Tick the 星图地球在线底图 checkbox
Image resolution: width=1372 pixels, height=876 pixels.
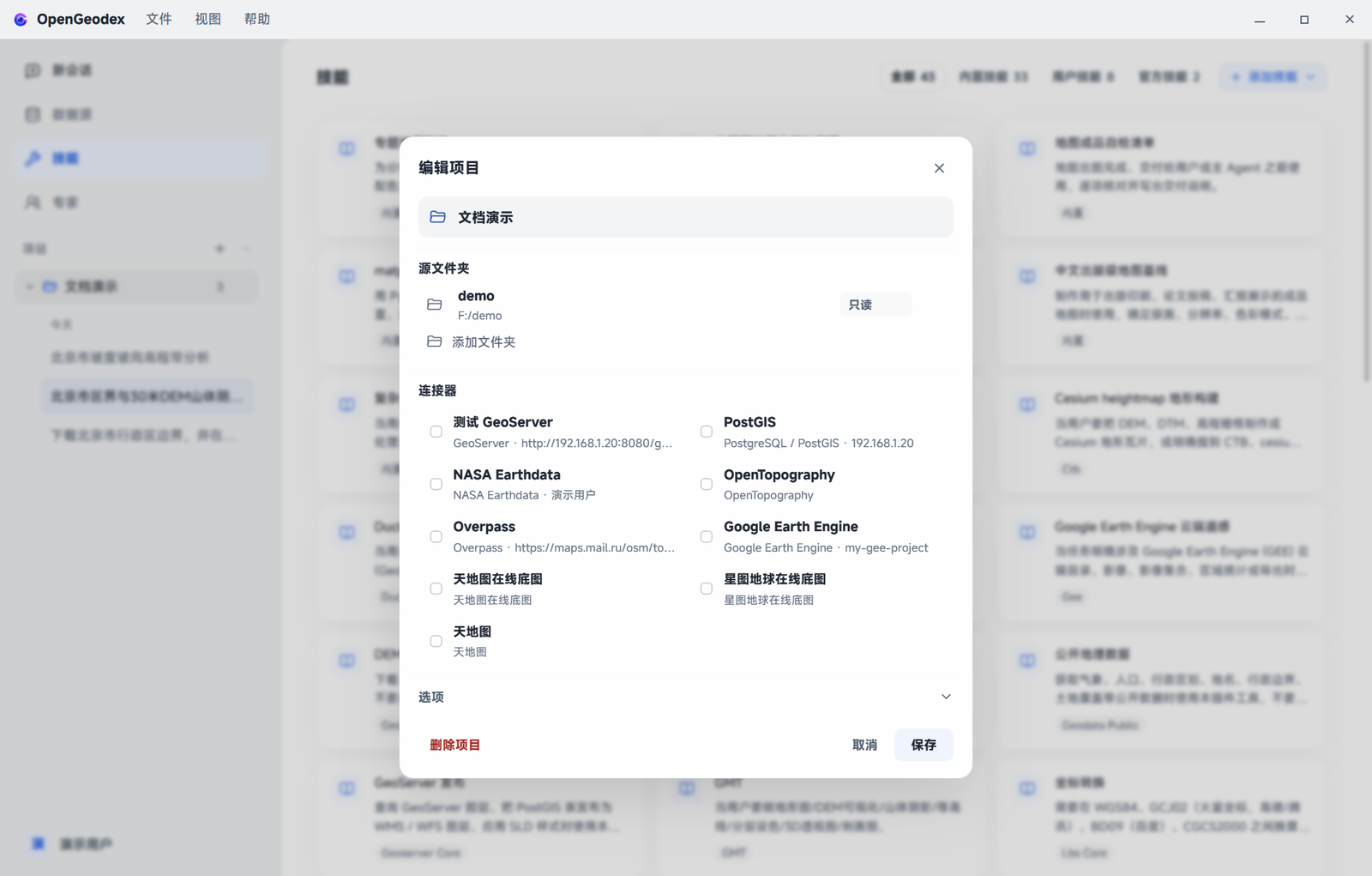click(x=707, y=589)
